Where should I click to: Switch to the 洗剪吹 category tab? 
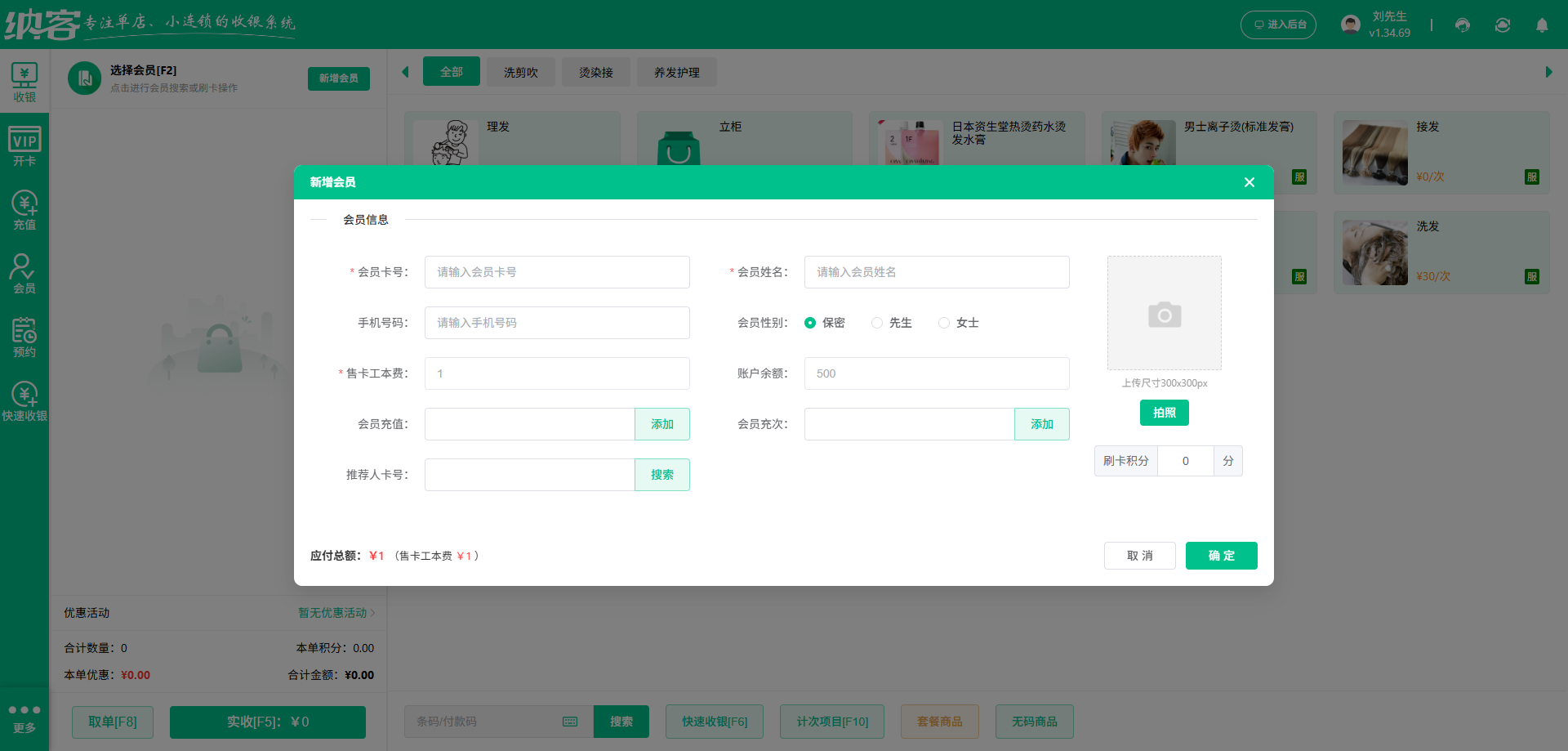(521, 72)
